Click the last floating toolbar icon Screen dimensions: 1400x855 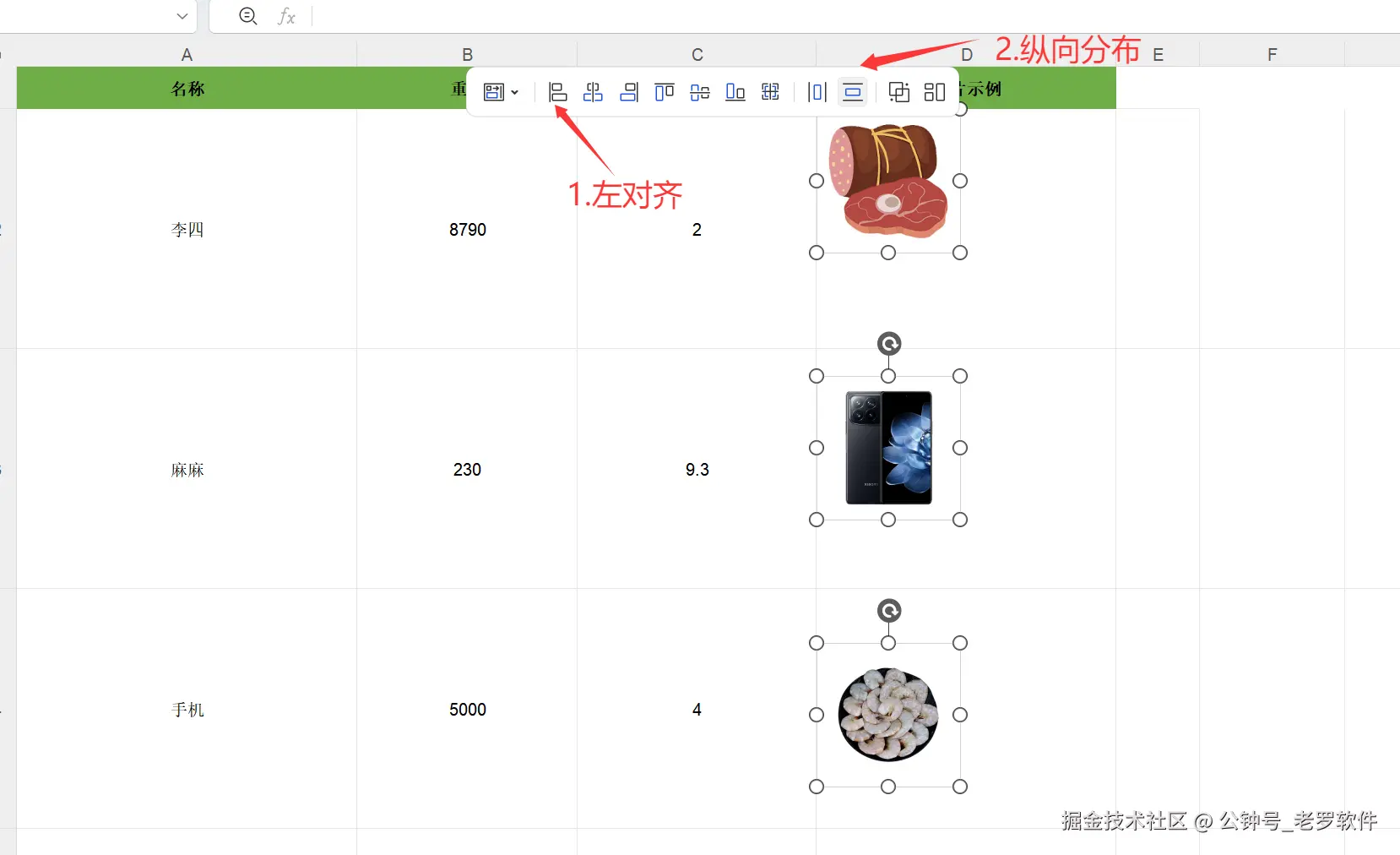point(935,92)
